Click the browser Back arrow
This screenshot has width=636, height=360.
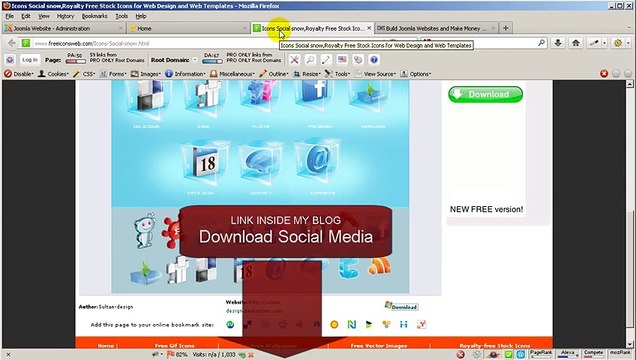pos(12,43)
